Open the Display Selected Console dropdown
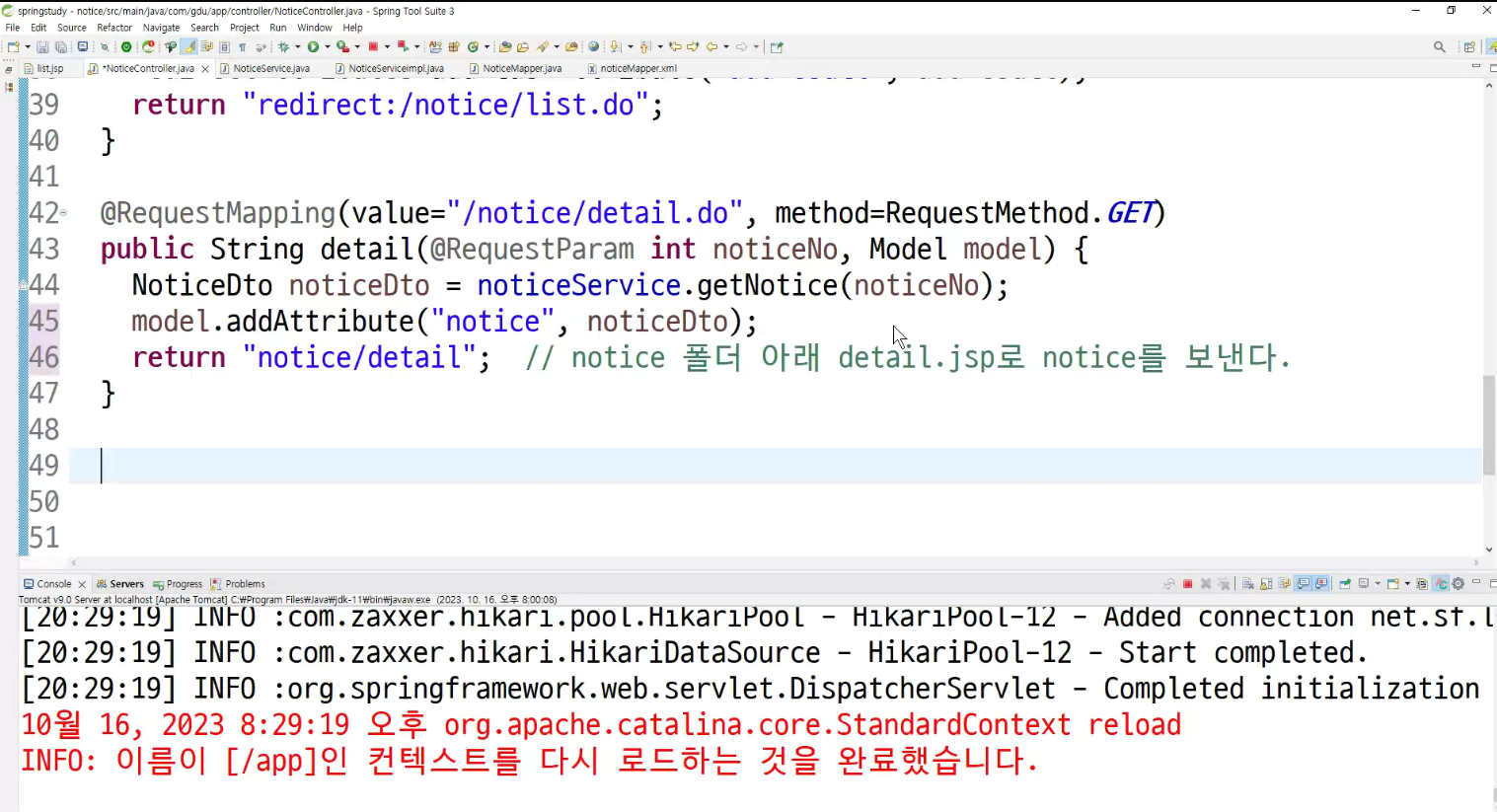The width and height of the screenshot is (1497, 812). [x=1378, y=584]
